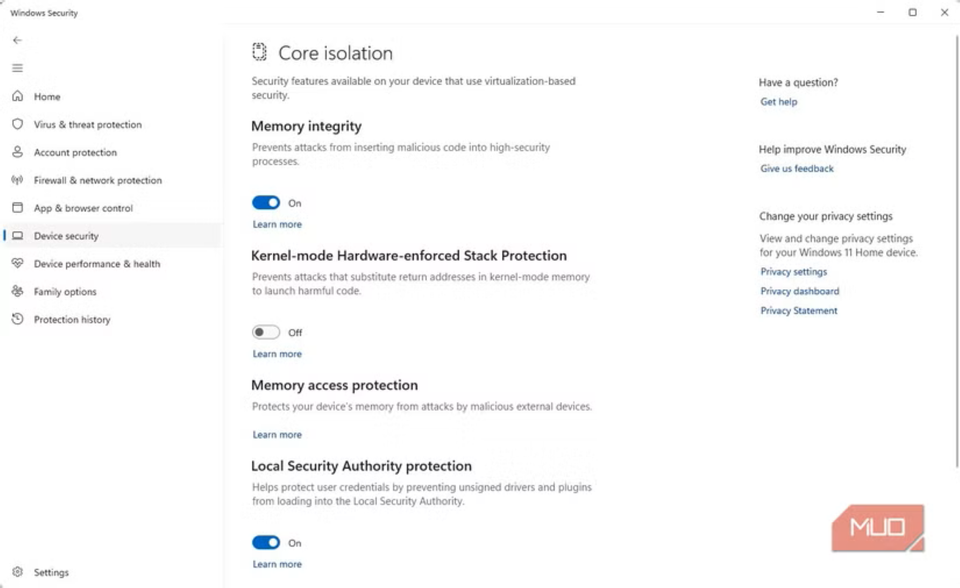Open the Get help link
Image resolution: width=960 pixels, height=588 pixels.
(778, 102)
